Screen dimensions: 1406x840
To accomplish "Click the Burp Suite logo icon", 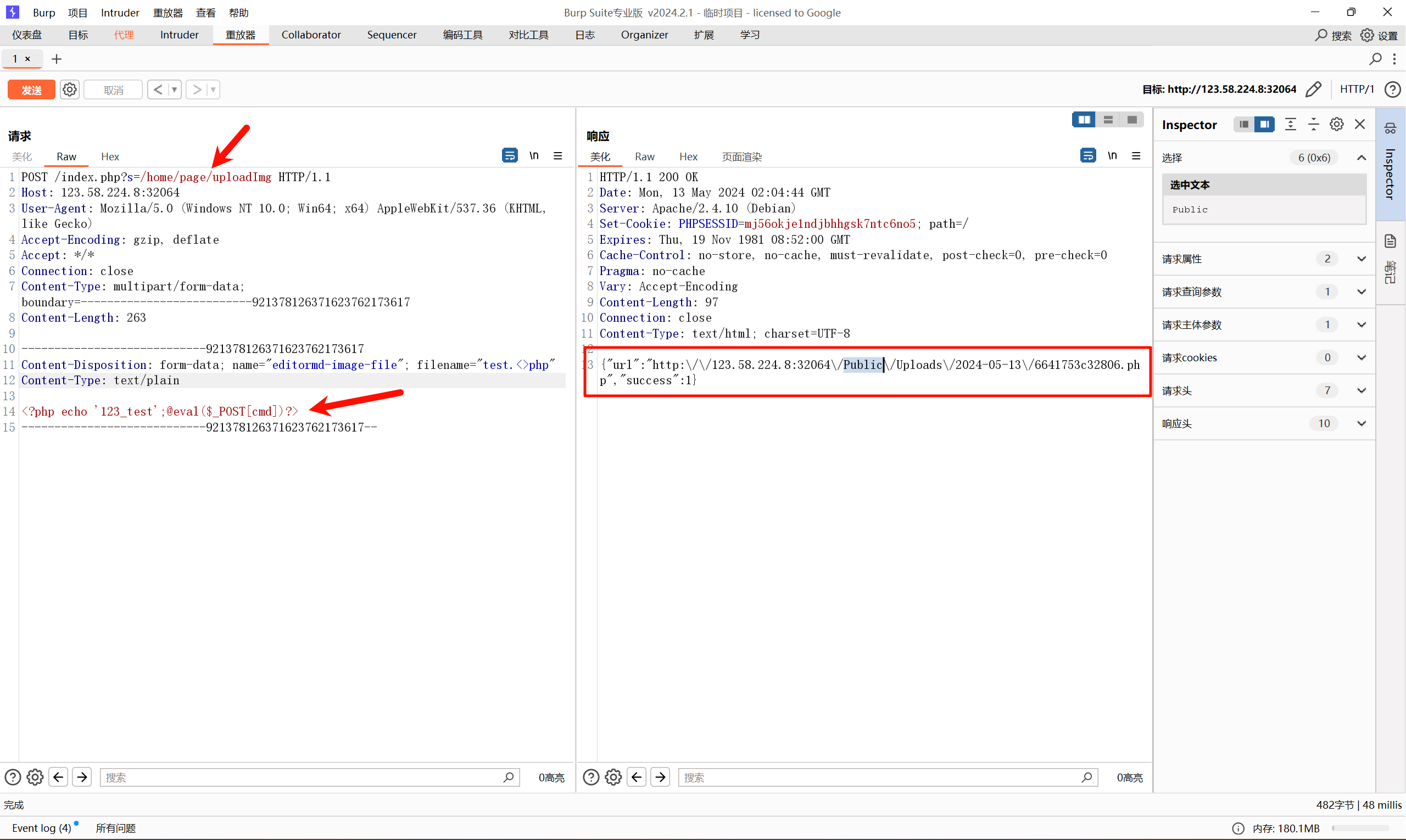I will click(x=12, y=12).
